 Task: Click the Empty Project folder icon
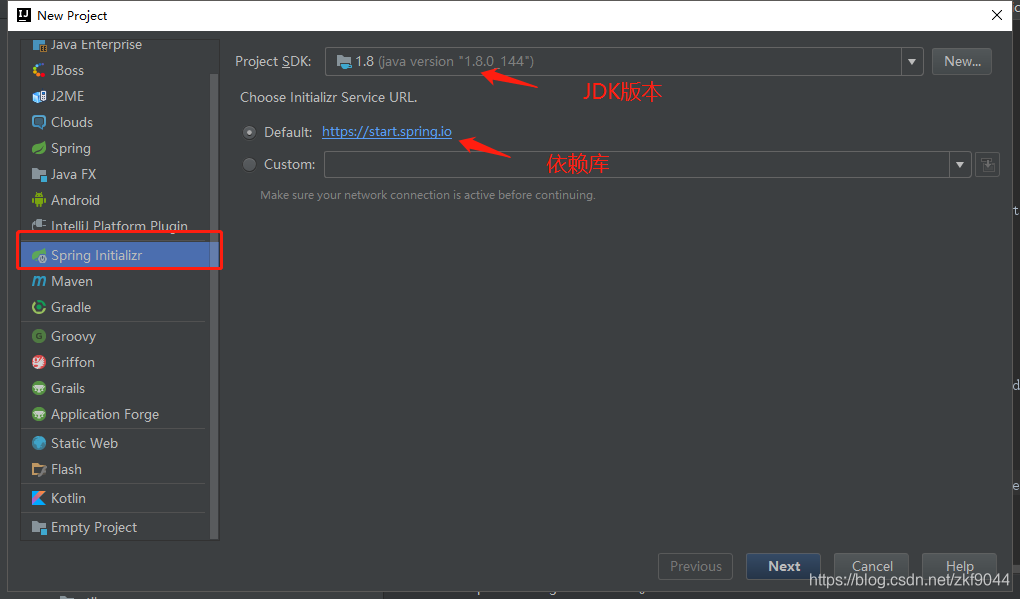(x=39, y=527)
